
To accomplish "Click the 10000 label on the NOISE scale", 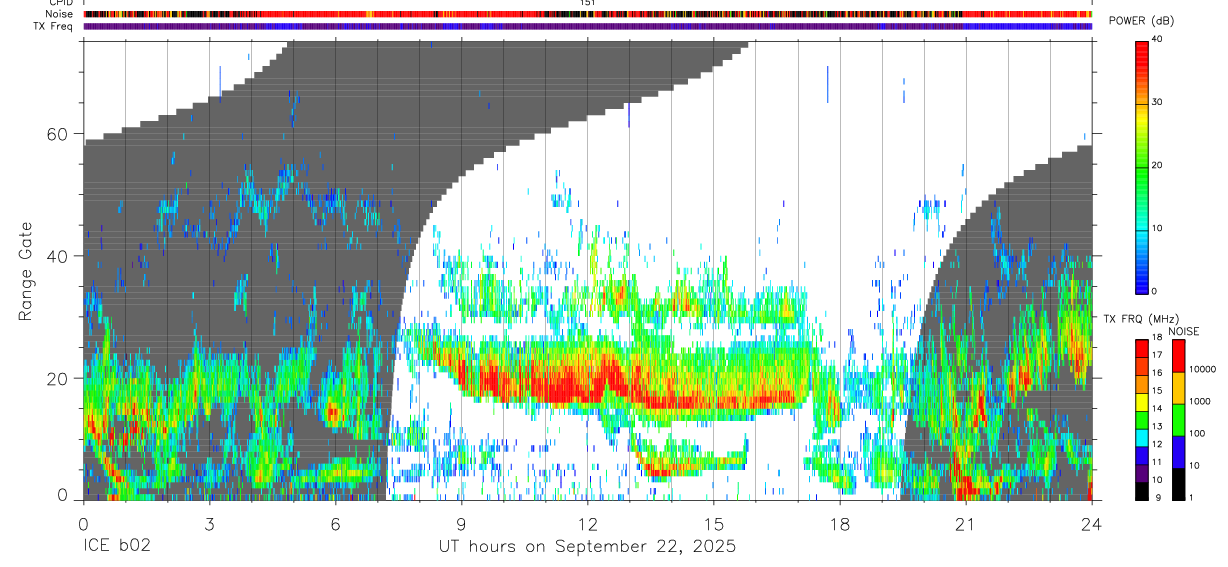I will click(1204, 370).
